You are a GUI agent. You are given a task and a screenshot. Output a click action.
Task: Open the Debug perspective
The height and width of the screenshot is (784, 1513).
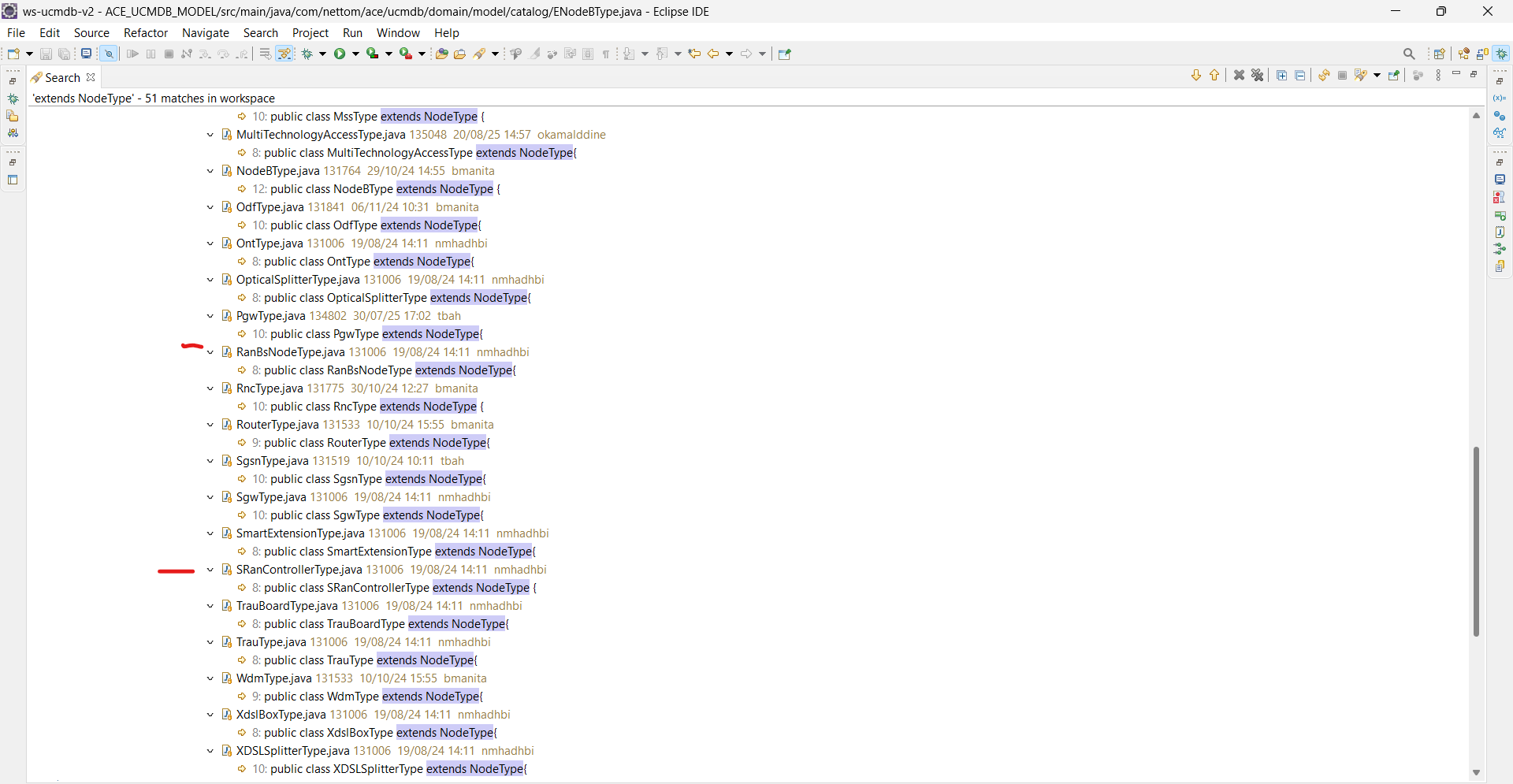click(x=1502, y=54)
